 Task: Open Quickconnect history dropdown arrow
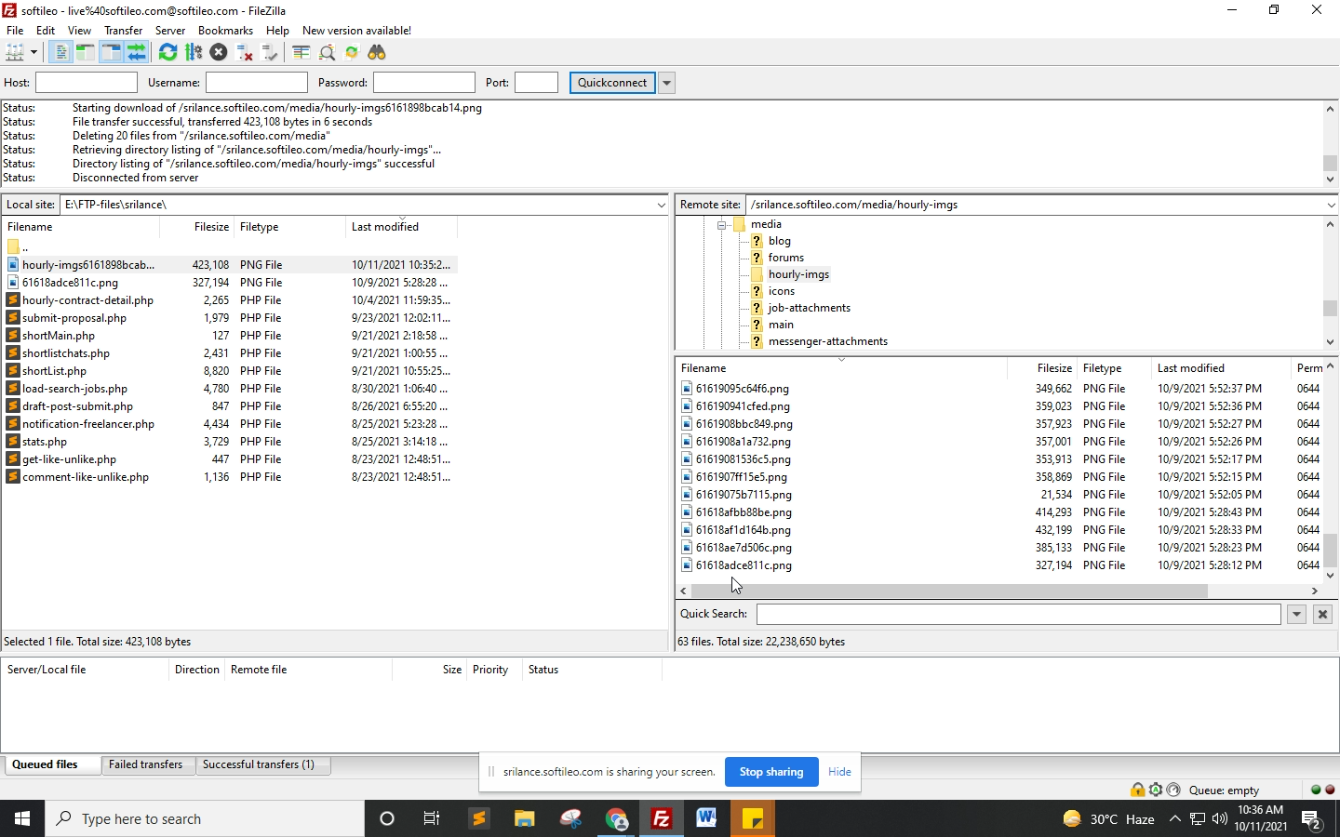point(667,83)
